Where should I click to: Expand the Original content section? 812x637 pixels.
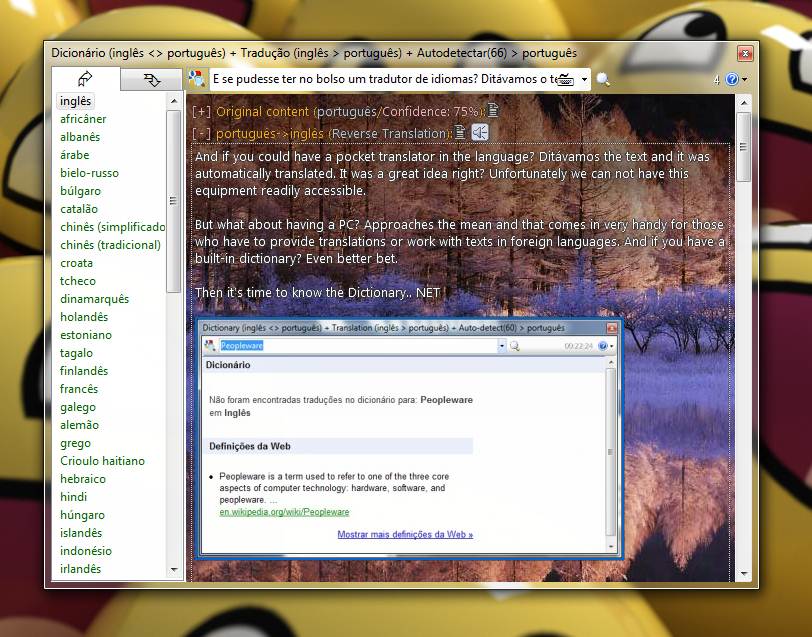(201, 112)
